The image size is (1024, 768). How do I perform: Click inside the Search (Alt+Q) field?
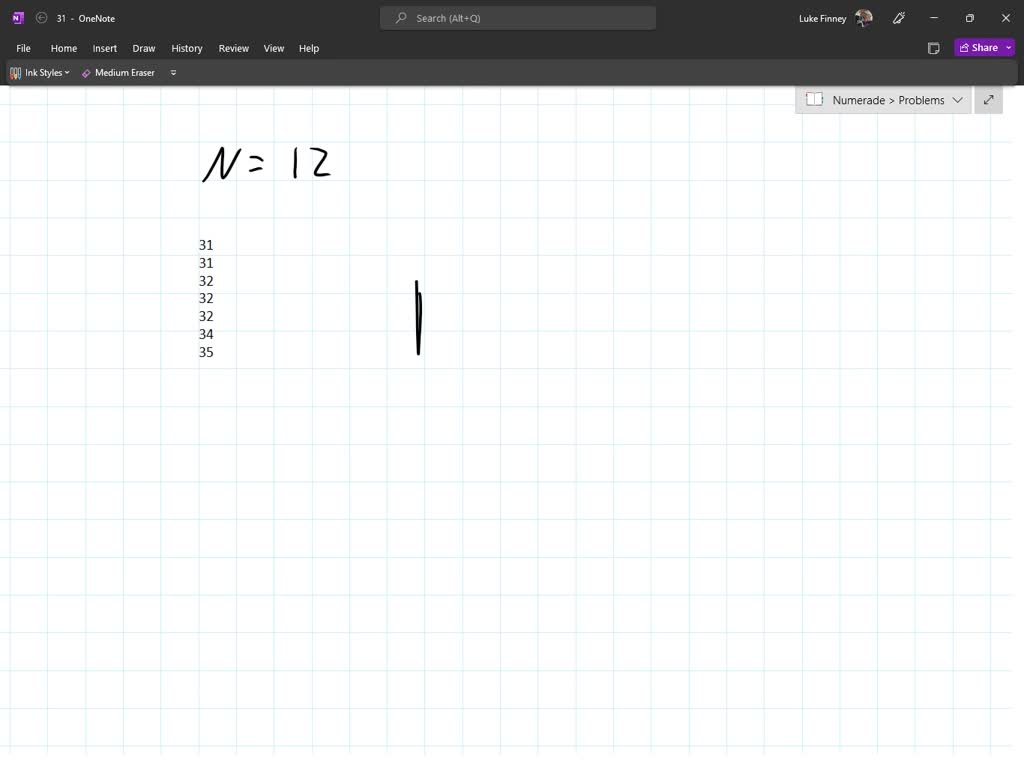click(x=517, y=17)
